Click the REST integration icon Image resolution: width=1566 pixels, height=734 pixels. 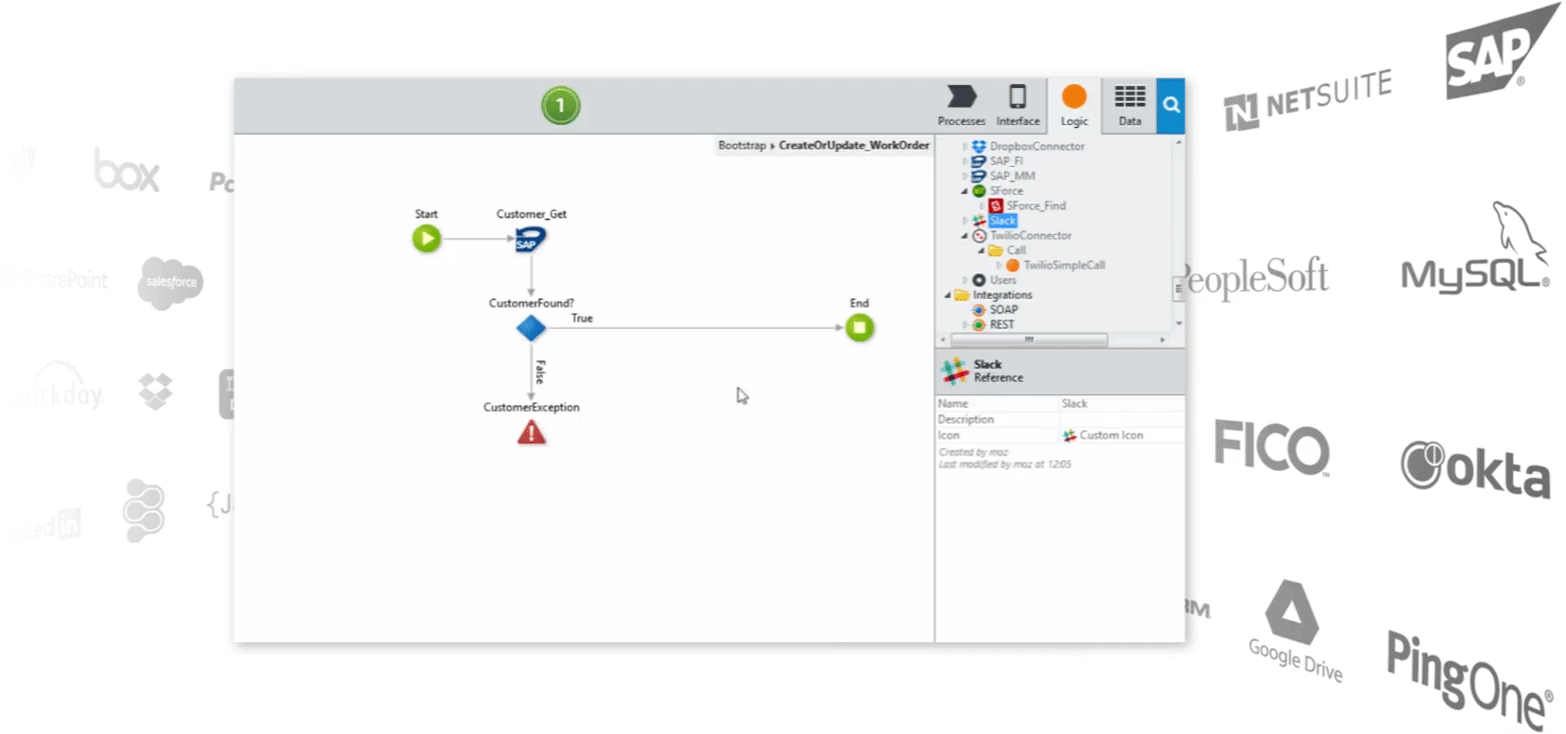[x=979, y=325]
